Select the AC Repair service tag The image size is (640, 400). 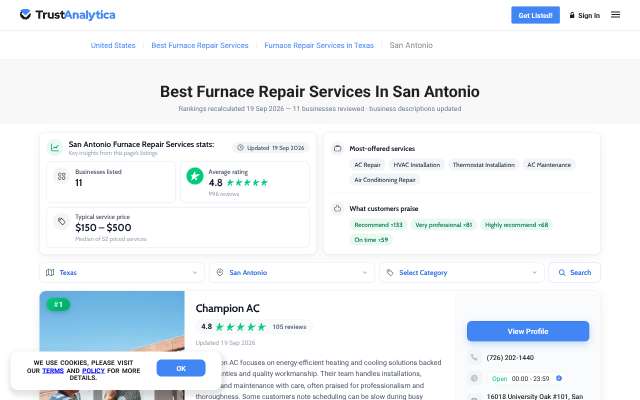click(x=367, y=165)
